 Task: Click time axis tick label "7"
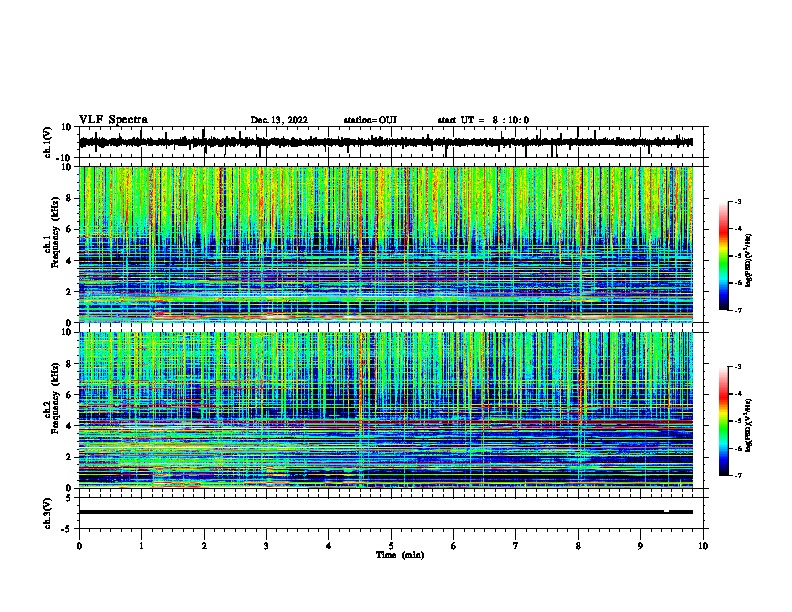click(516, 546)
